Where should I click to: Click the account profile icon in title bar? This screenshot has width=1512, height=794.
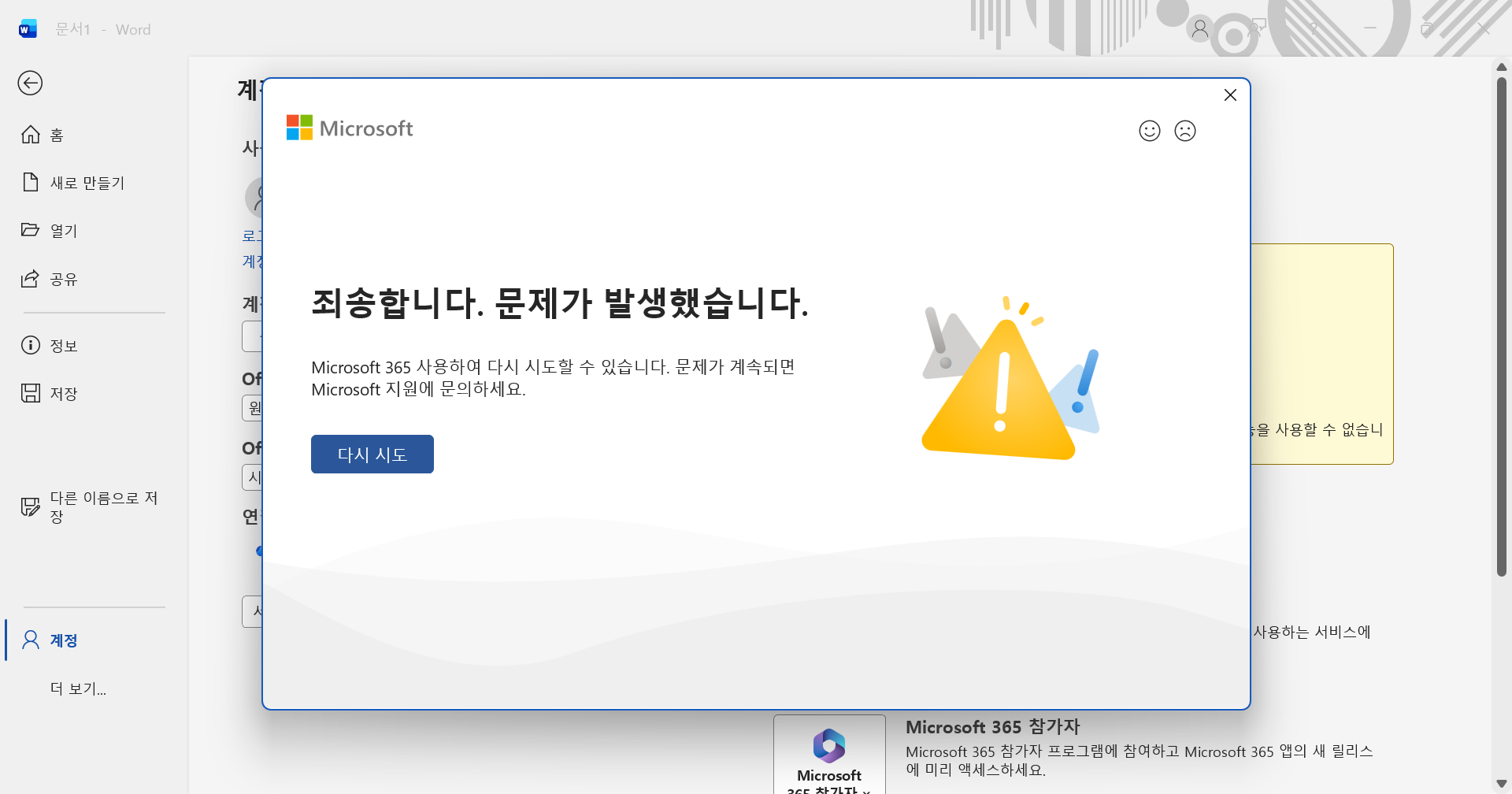pos(1199,29)
